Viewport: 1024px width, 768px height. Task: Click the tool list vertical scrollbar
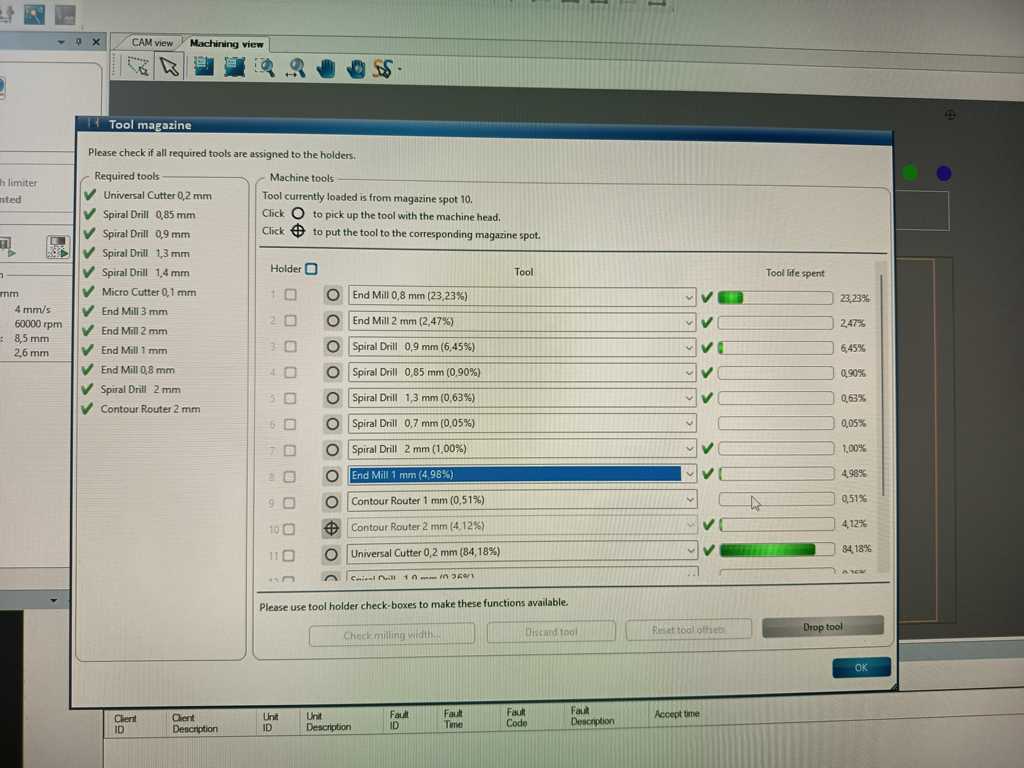point(882,385)
